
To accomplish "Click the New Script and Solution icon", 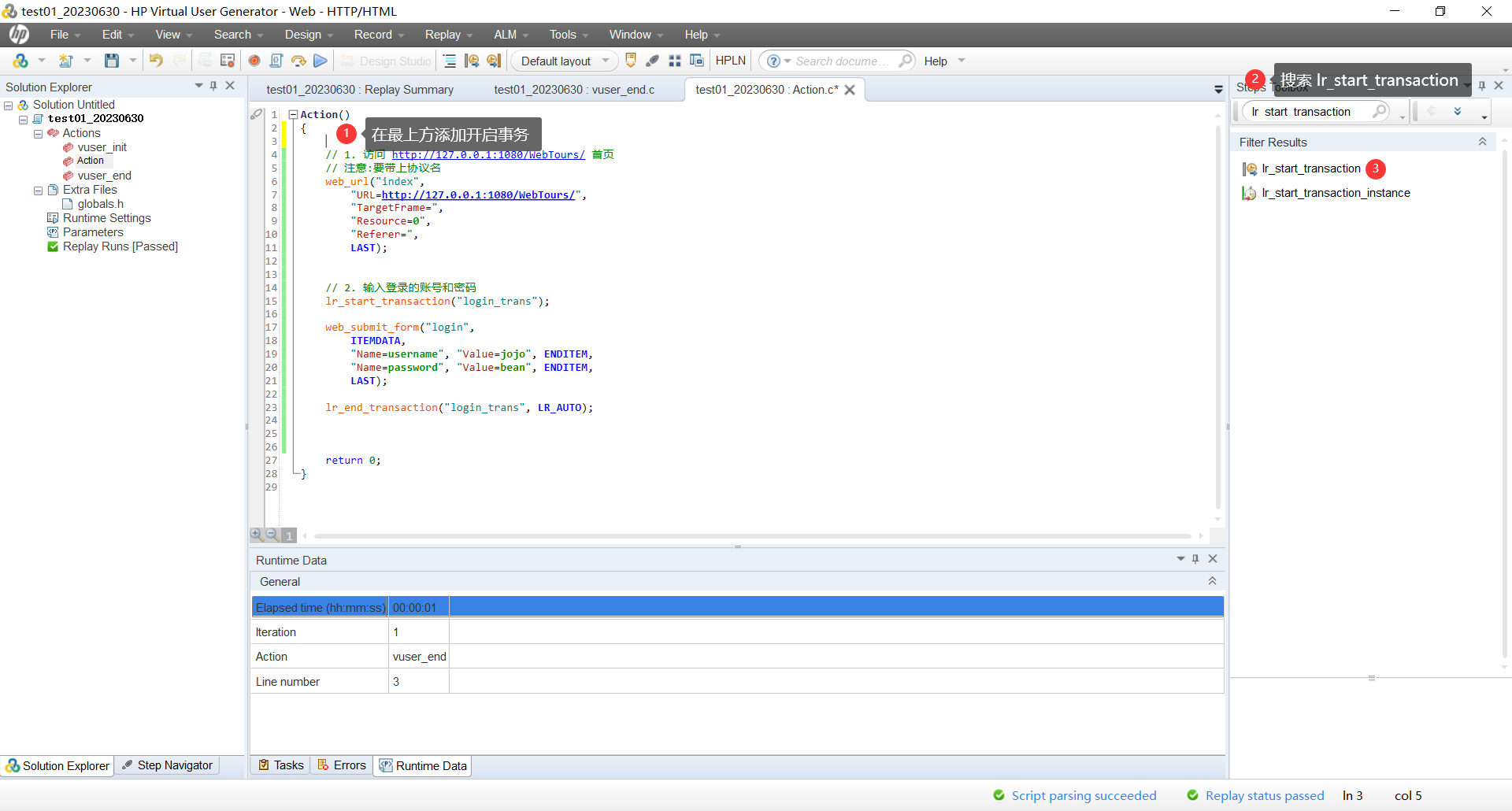I will (20, 61).
